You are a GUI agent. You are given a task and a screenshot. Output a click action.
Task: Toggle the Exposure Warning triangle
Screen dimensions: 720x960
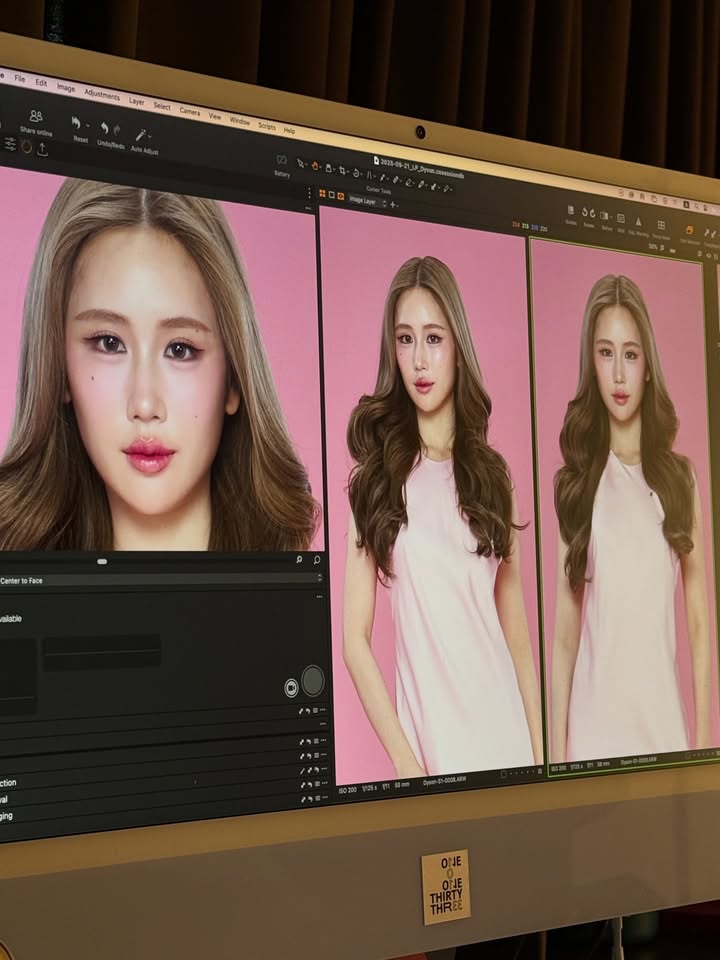point(638,222)
